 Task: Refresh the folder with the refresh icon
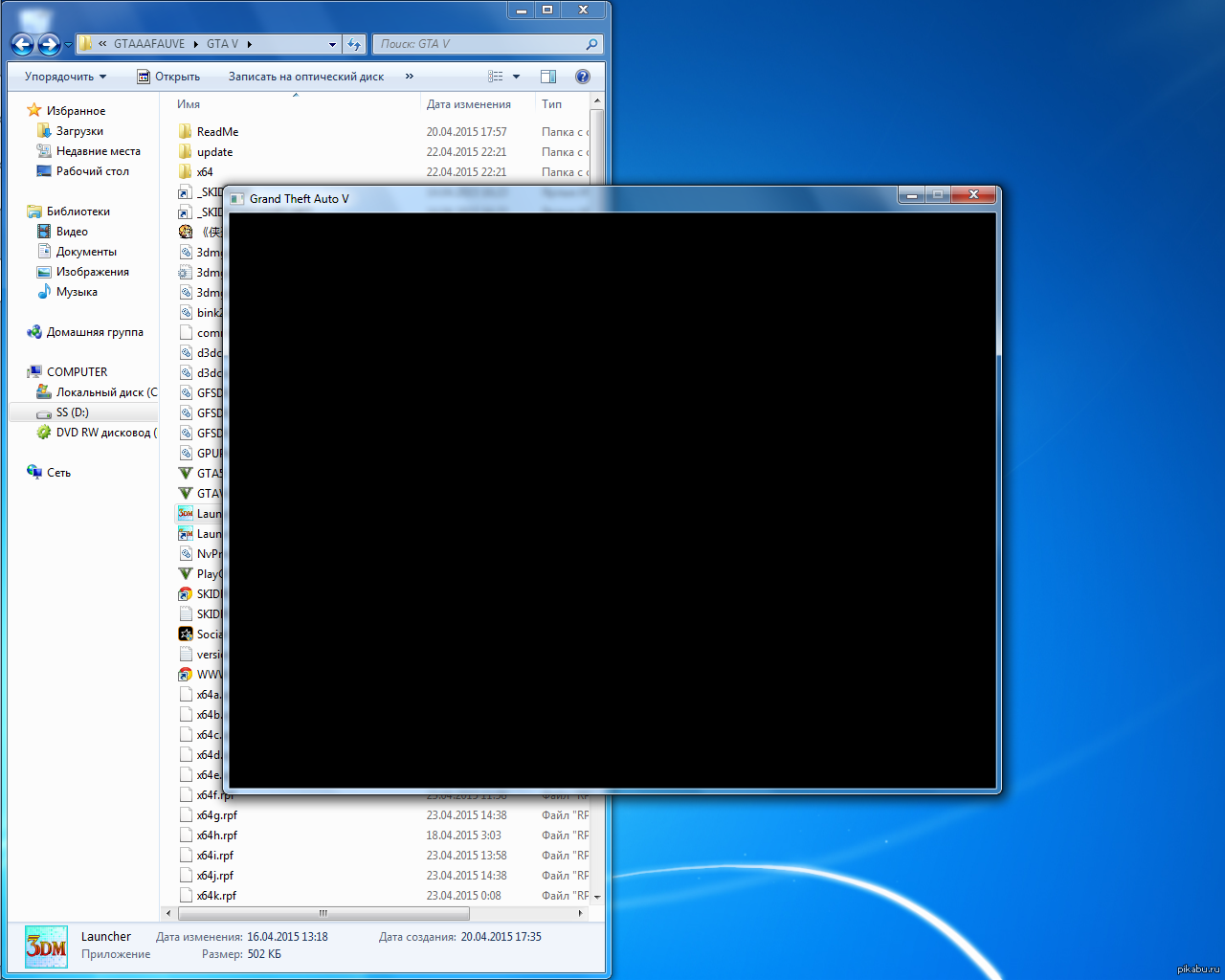pyautogui.click(x=354, y=44)
